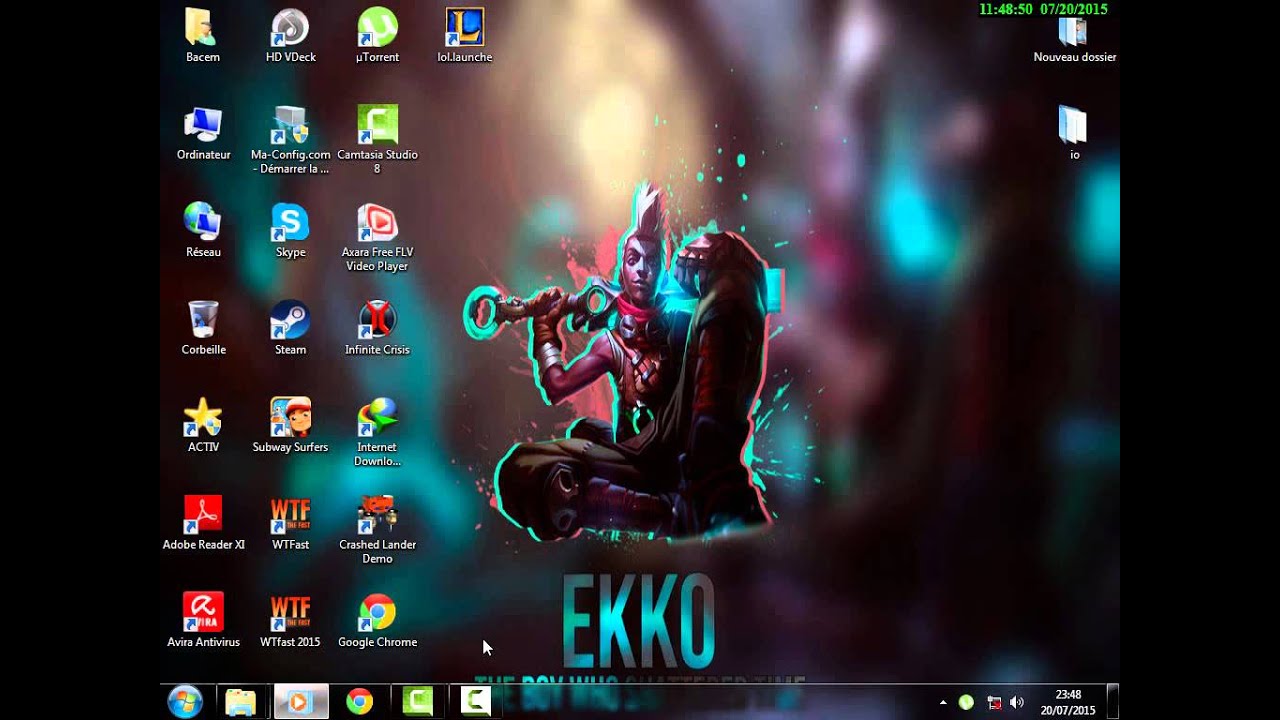Open Windows Explorer from the taskbar
This screenshot has height=720, width=1280.
pos(241,702)
